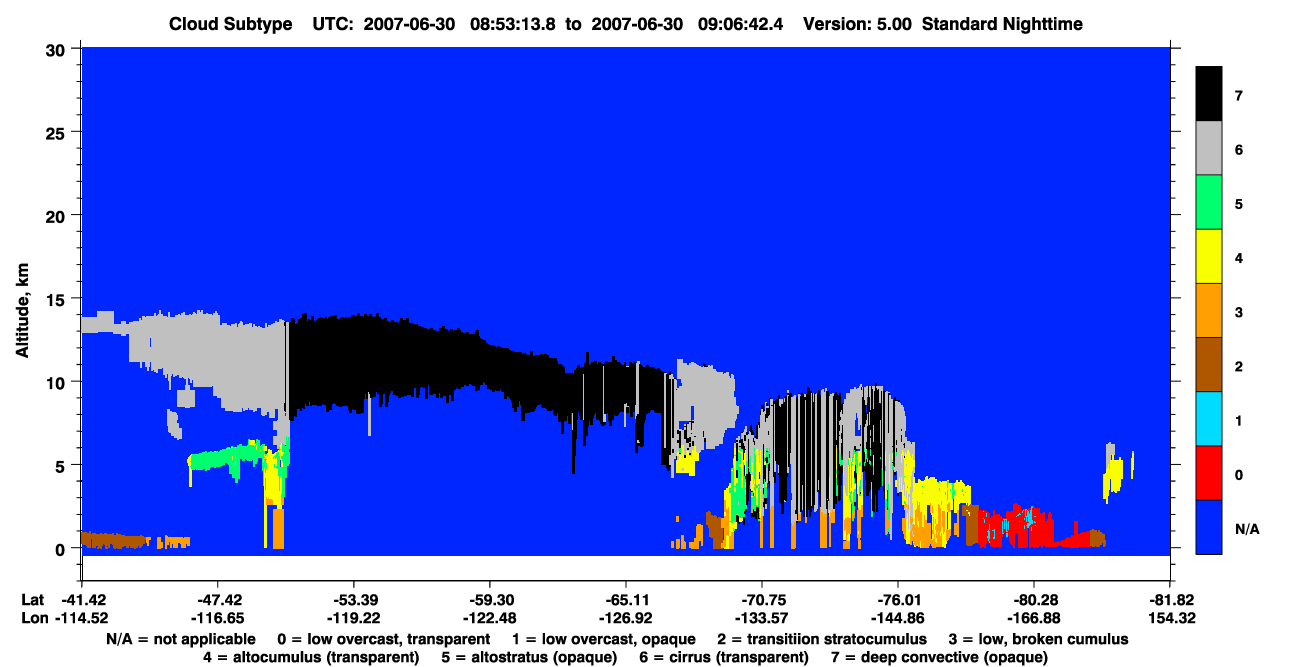
Task: Click '3 = low, broken cumulus' legend text
Action: [1038, 638]
